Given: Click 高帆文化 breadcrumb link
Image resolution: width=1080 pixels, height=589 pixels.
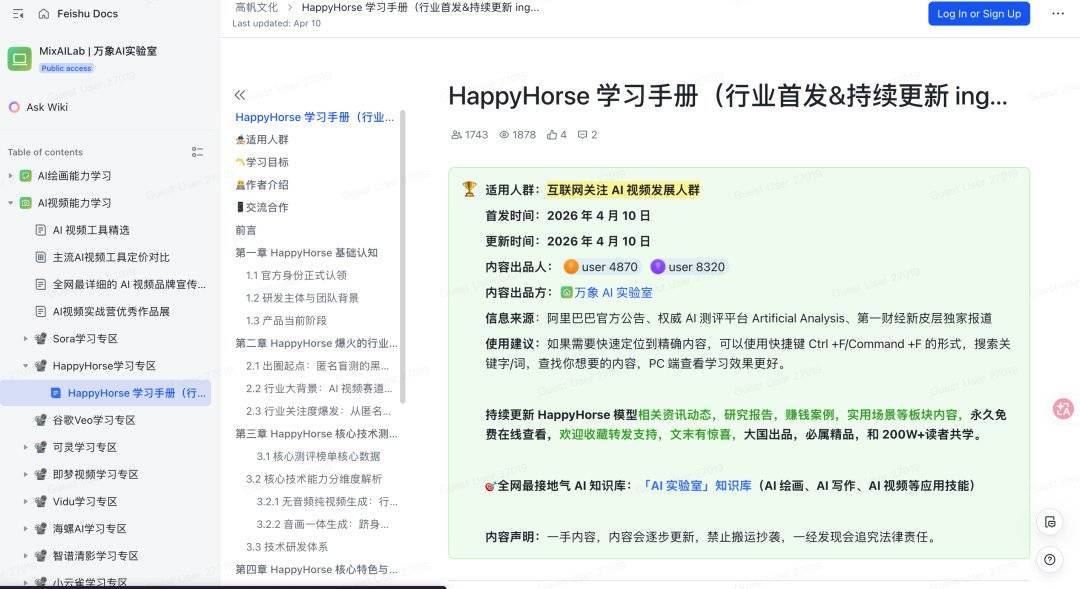Looking at the screenshot, I should click(256, 8).
